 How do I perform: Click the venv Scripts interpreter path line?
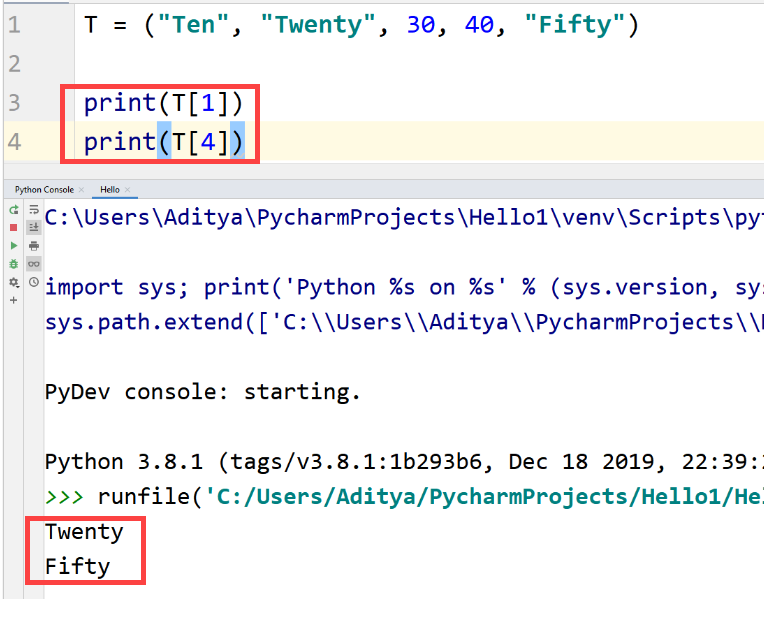pyautogui.click(x=404, y=218)
